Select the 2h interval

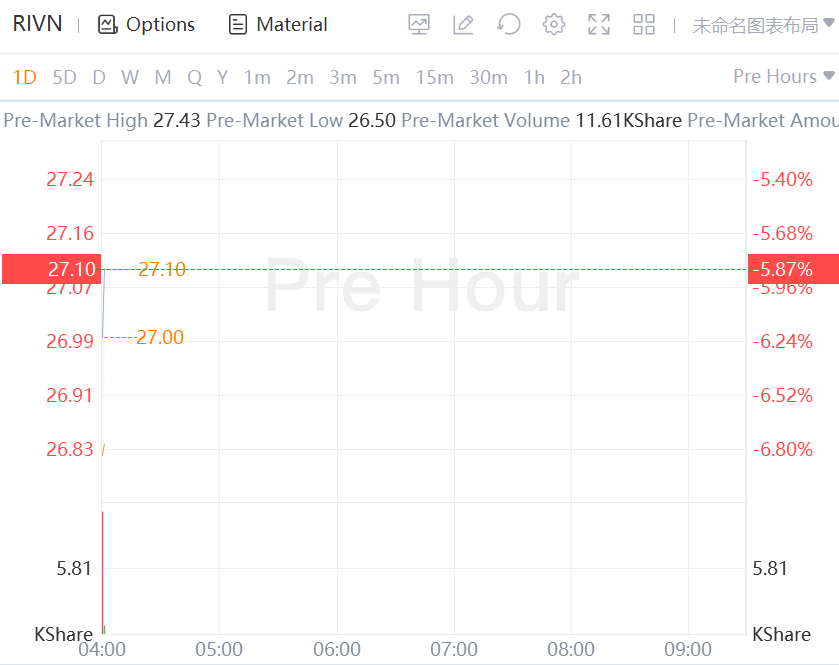pos(570,77)
